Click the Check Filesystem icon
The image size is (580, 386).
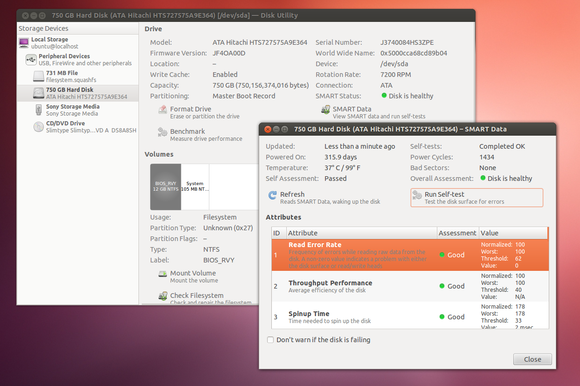pos(163,296)
